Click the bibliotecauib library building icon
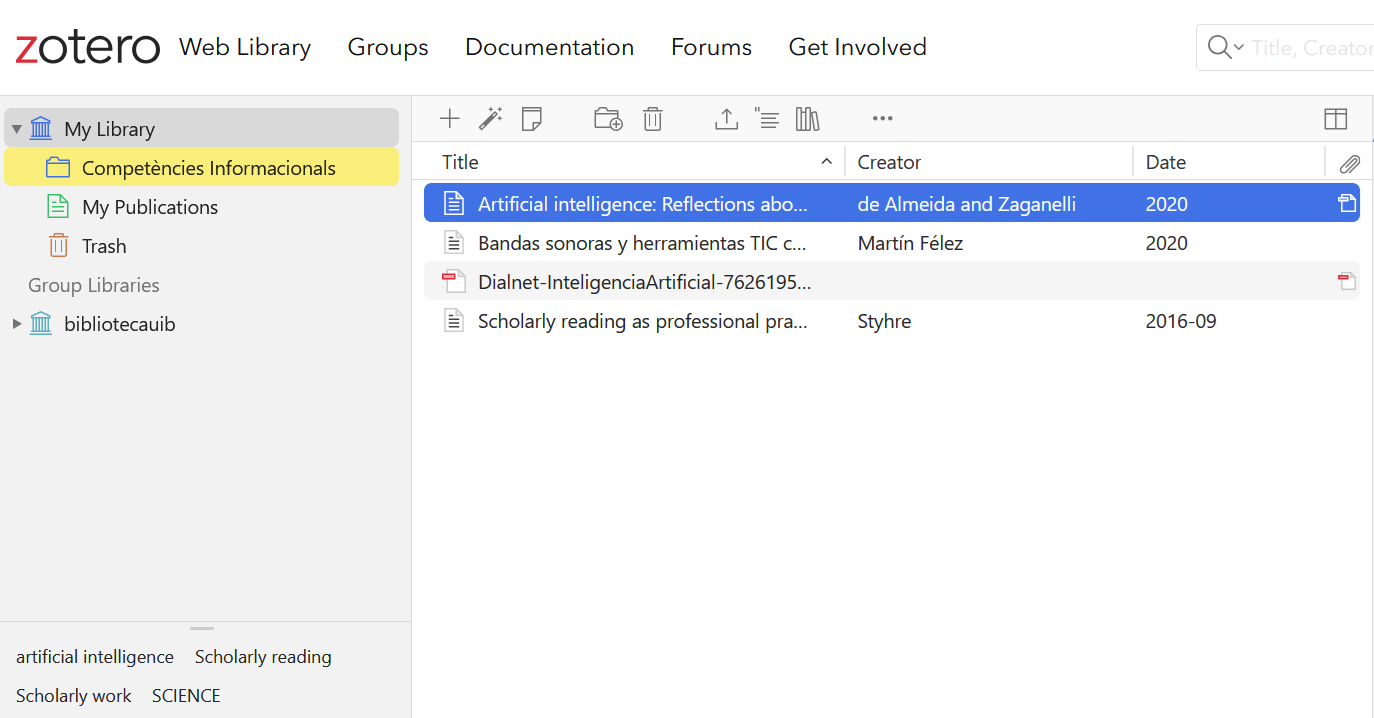The image size is (1374, 718). pyautogui.click(x=41, y=324)
